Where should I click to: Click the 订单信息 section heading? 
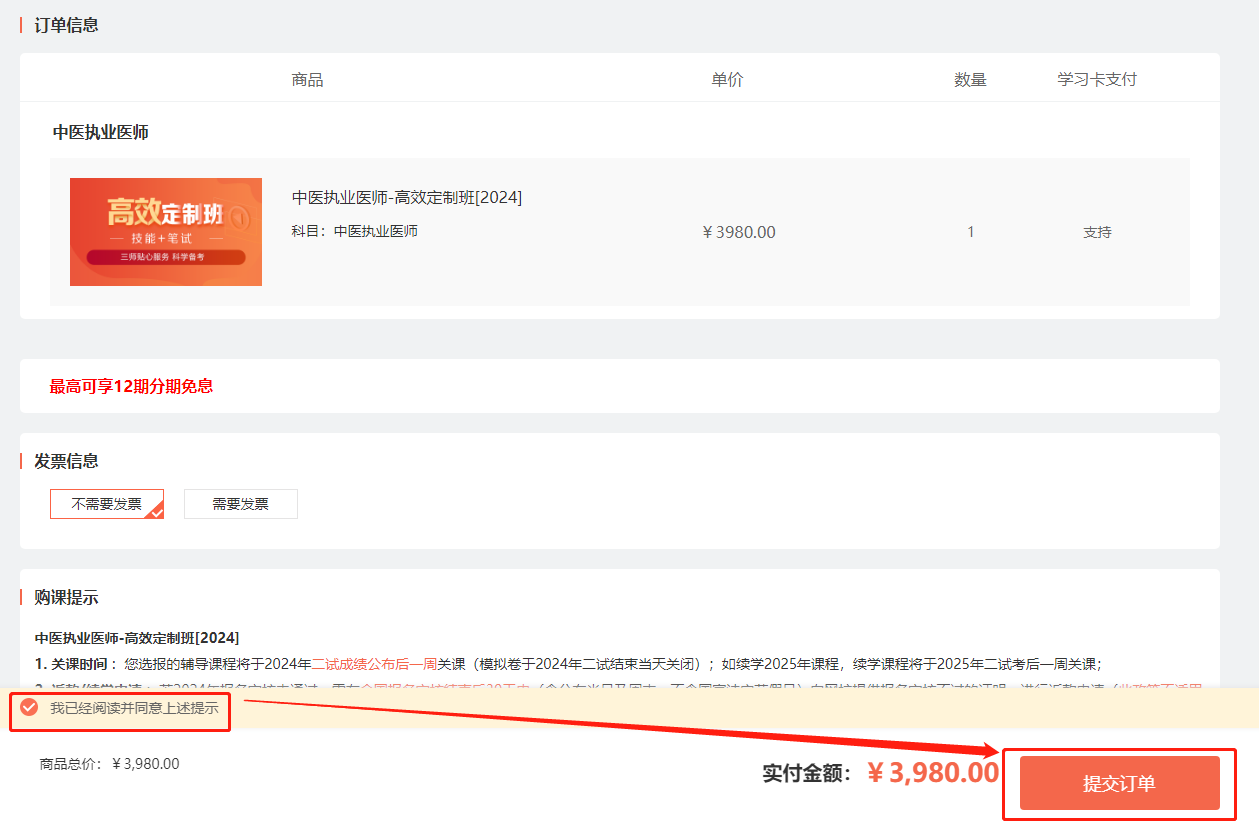pyautogui.click(x=66, y=25)
